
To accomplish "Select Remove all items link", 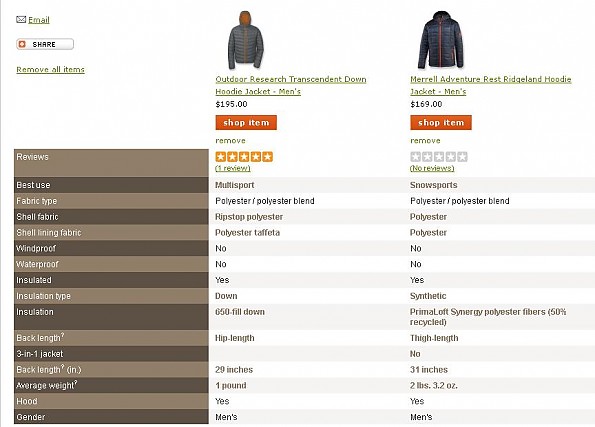I will tap(50, 69).
